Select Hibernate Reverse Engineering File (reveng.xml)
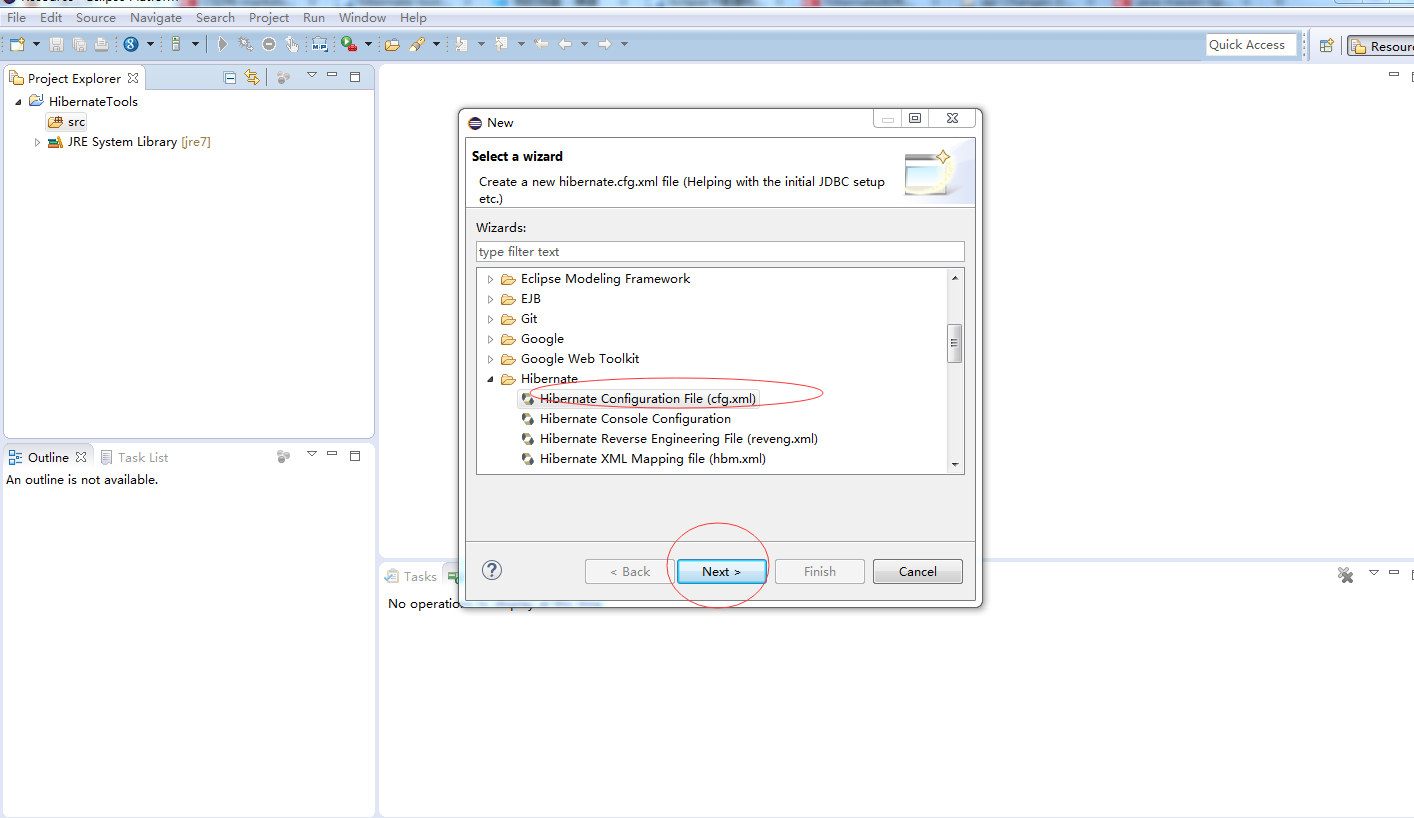The height and width of the screenshot is (818, 1414). point(670,439)
